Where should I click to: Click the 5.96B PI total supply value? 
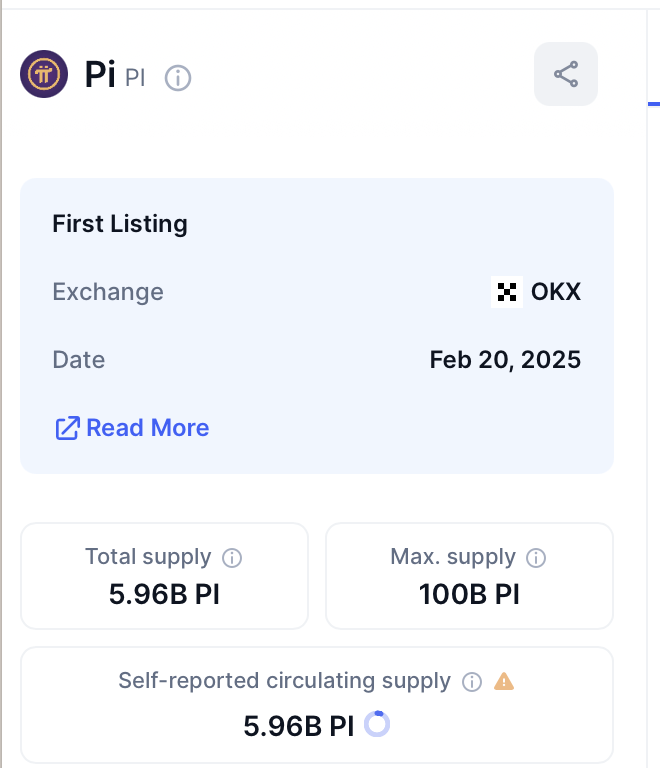point(164,594)
